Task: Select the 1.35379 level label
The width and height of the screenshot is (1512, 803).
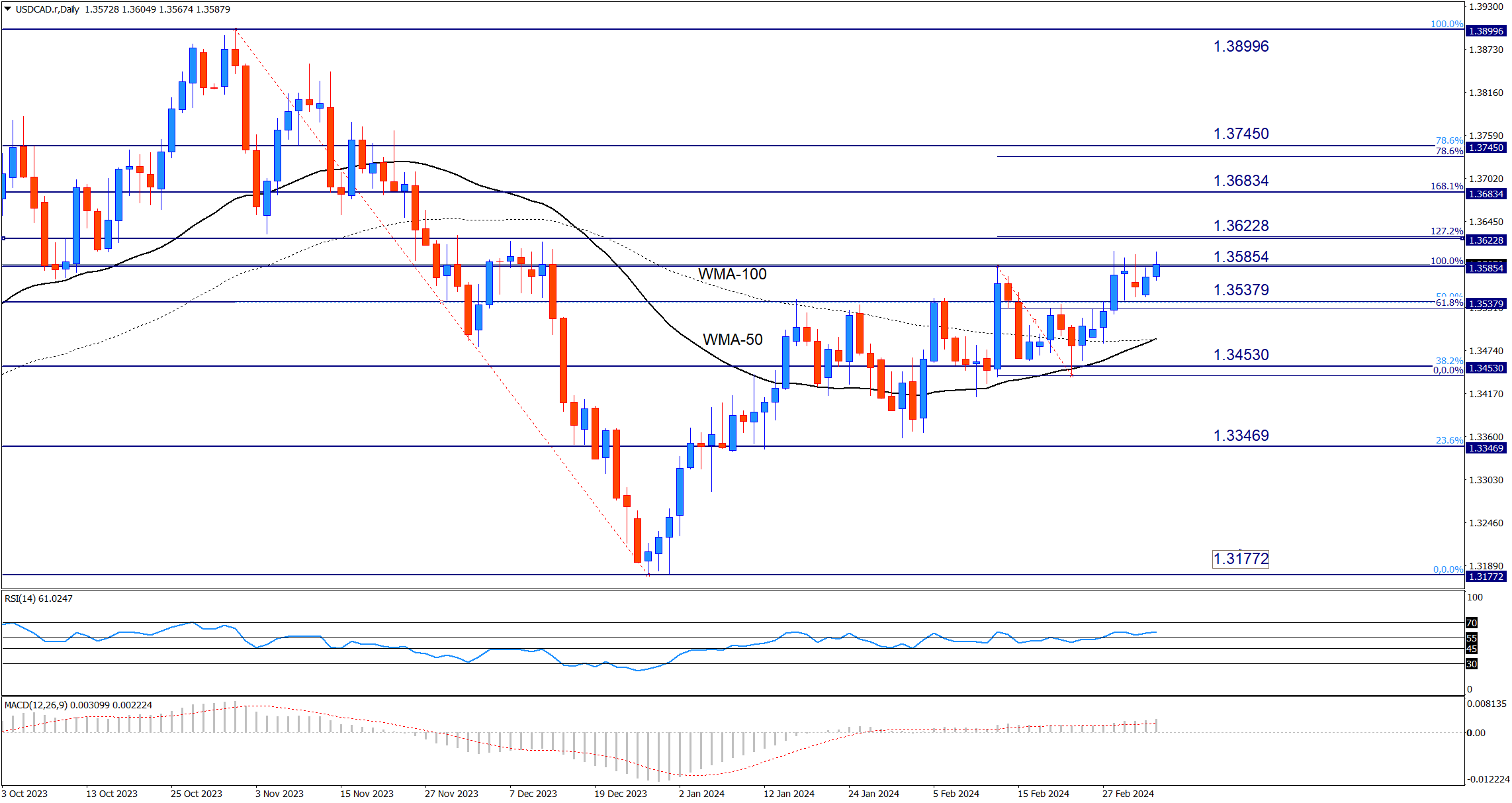Action: [x=1241, y=290]
